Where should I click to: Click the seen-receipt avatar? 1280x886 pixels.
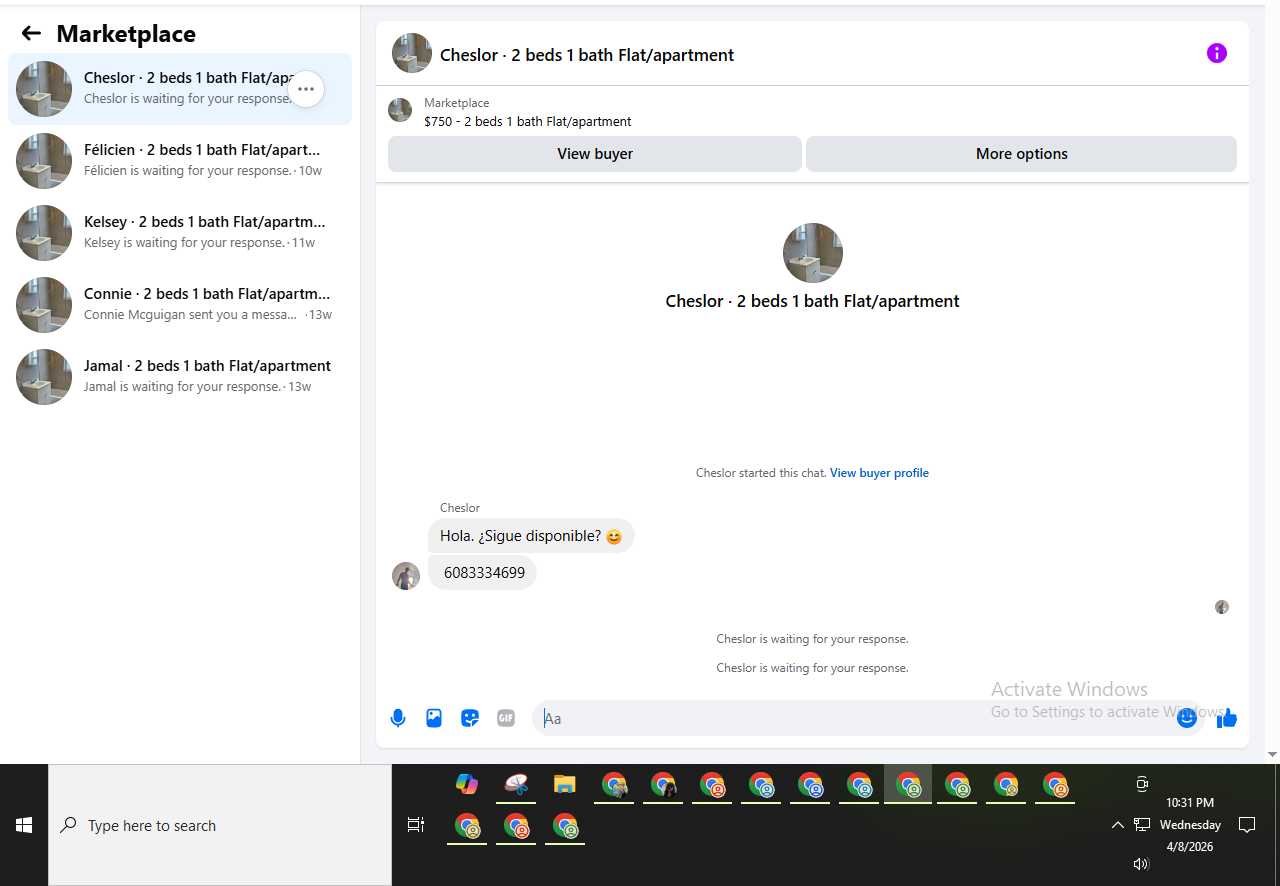coord(1221,607)
